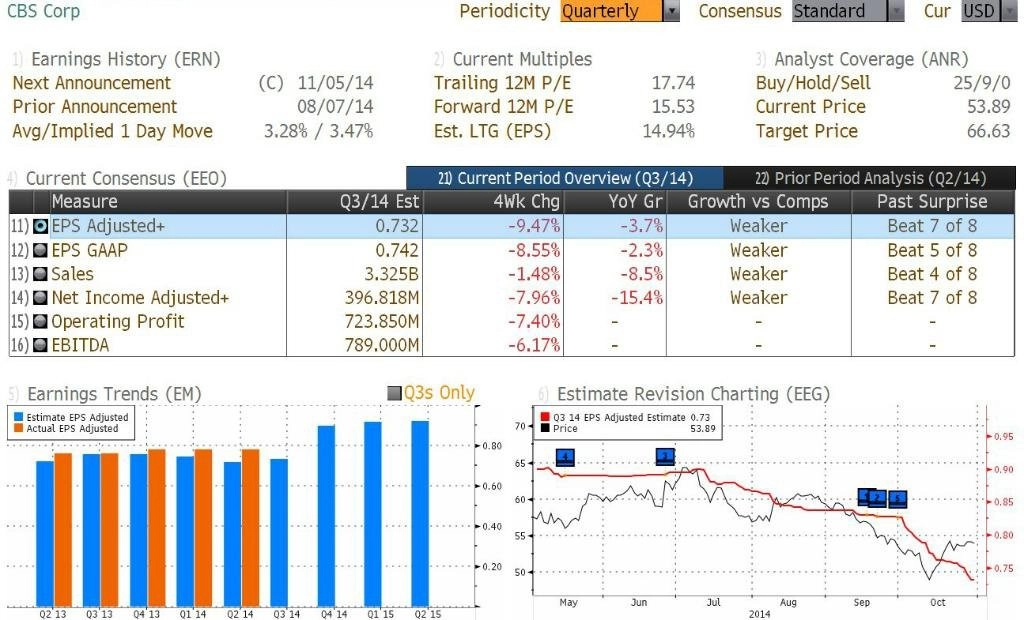Click the EBITDA estimate 789.000M
This screenshot has height=620, width=1024.
(x=381, y=345)
